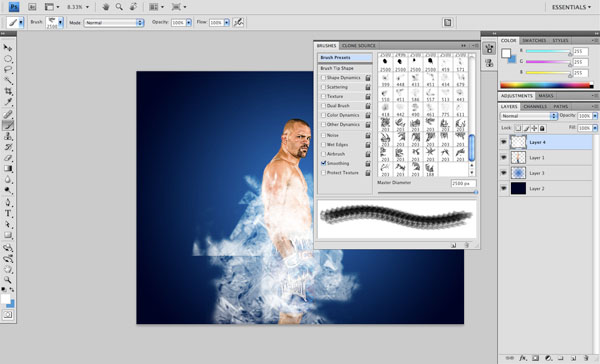Switch to the Paths tab
The image size is (600, 364).
coord(561,106)
